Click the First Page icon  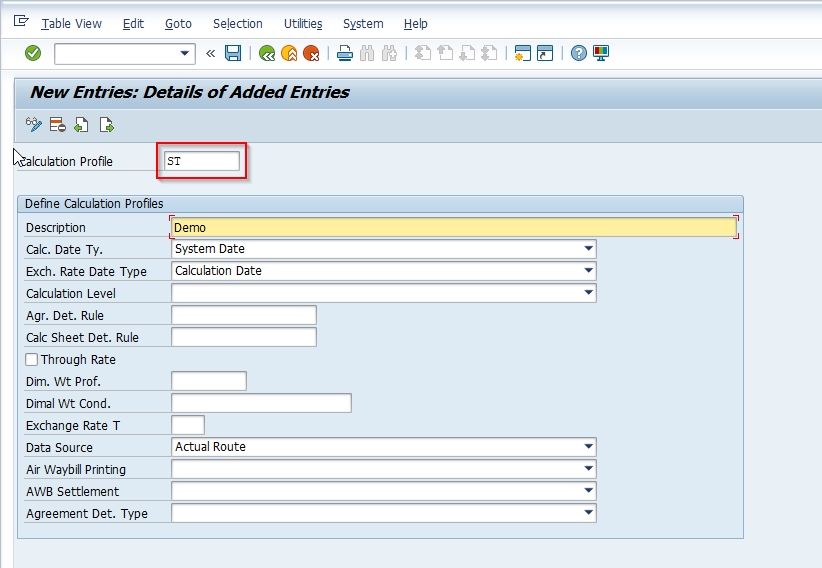pyautogui.click(x=423, y=53)
